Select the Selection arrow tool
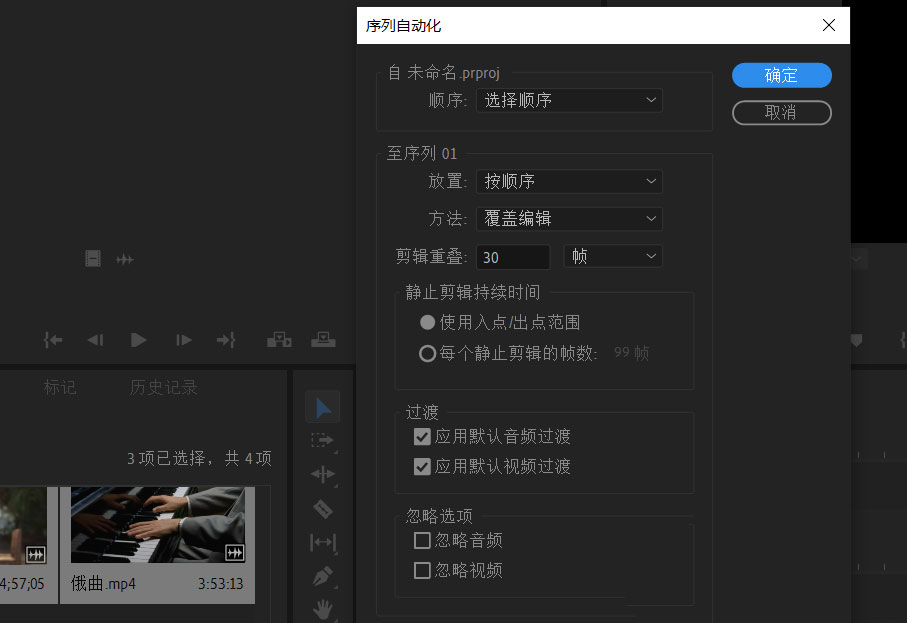907x623 pixels. coord(322,407)
